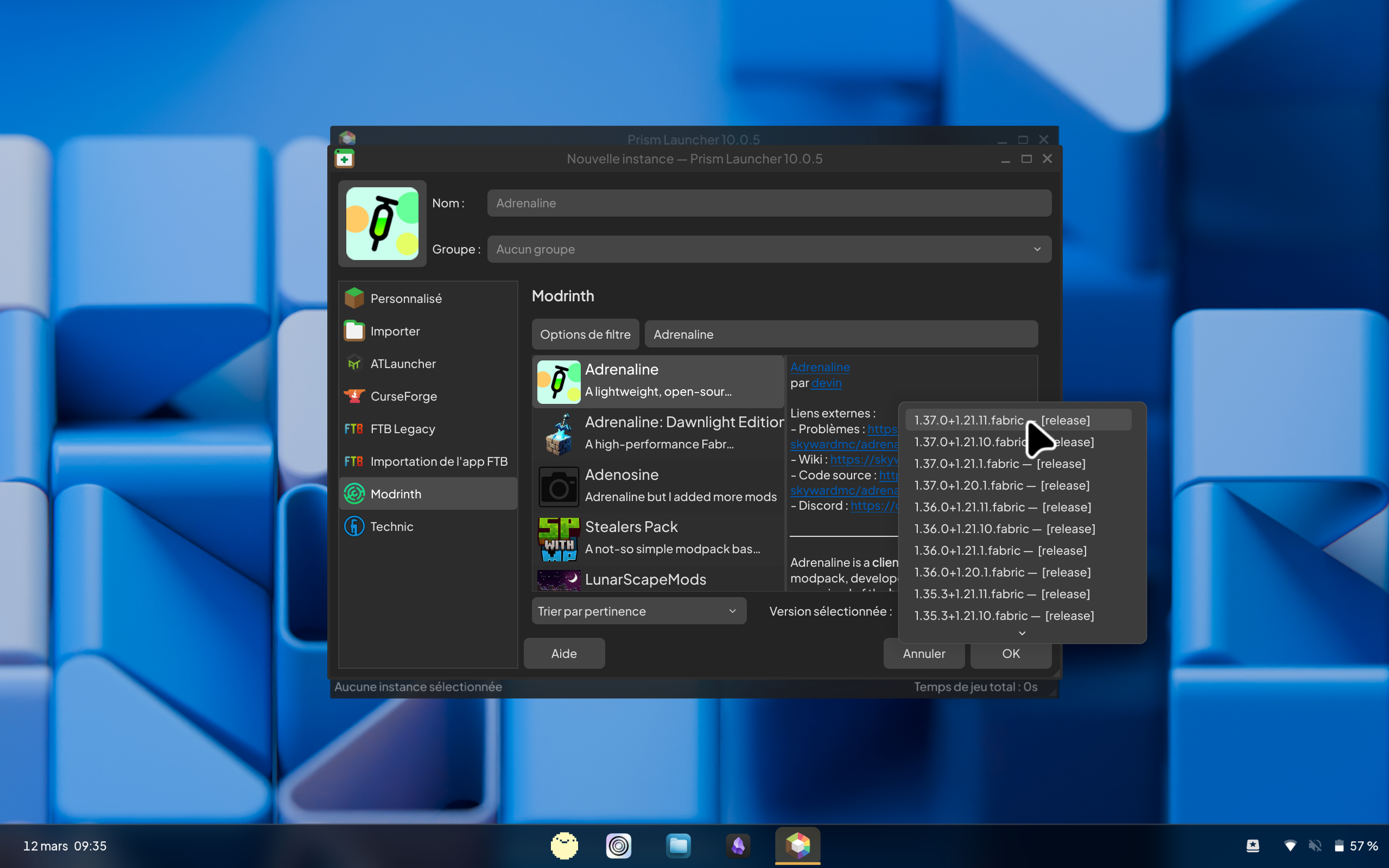Select Adrenaline: Dawnlight Edition result
Viewport: 1389px width, 868px height.
pos(658,434)
